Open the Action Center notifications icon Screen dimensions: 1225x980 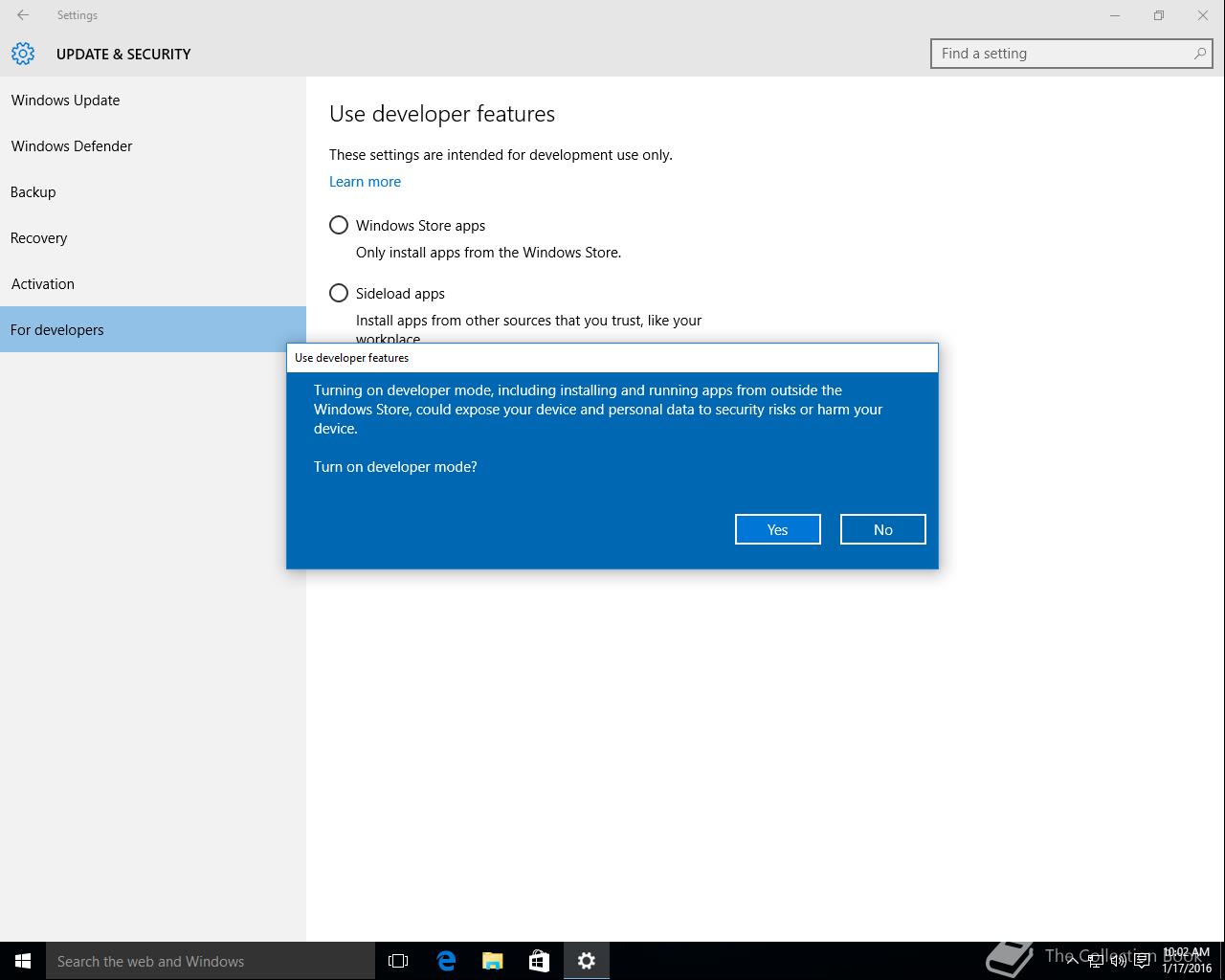(1142, 961)
